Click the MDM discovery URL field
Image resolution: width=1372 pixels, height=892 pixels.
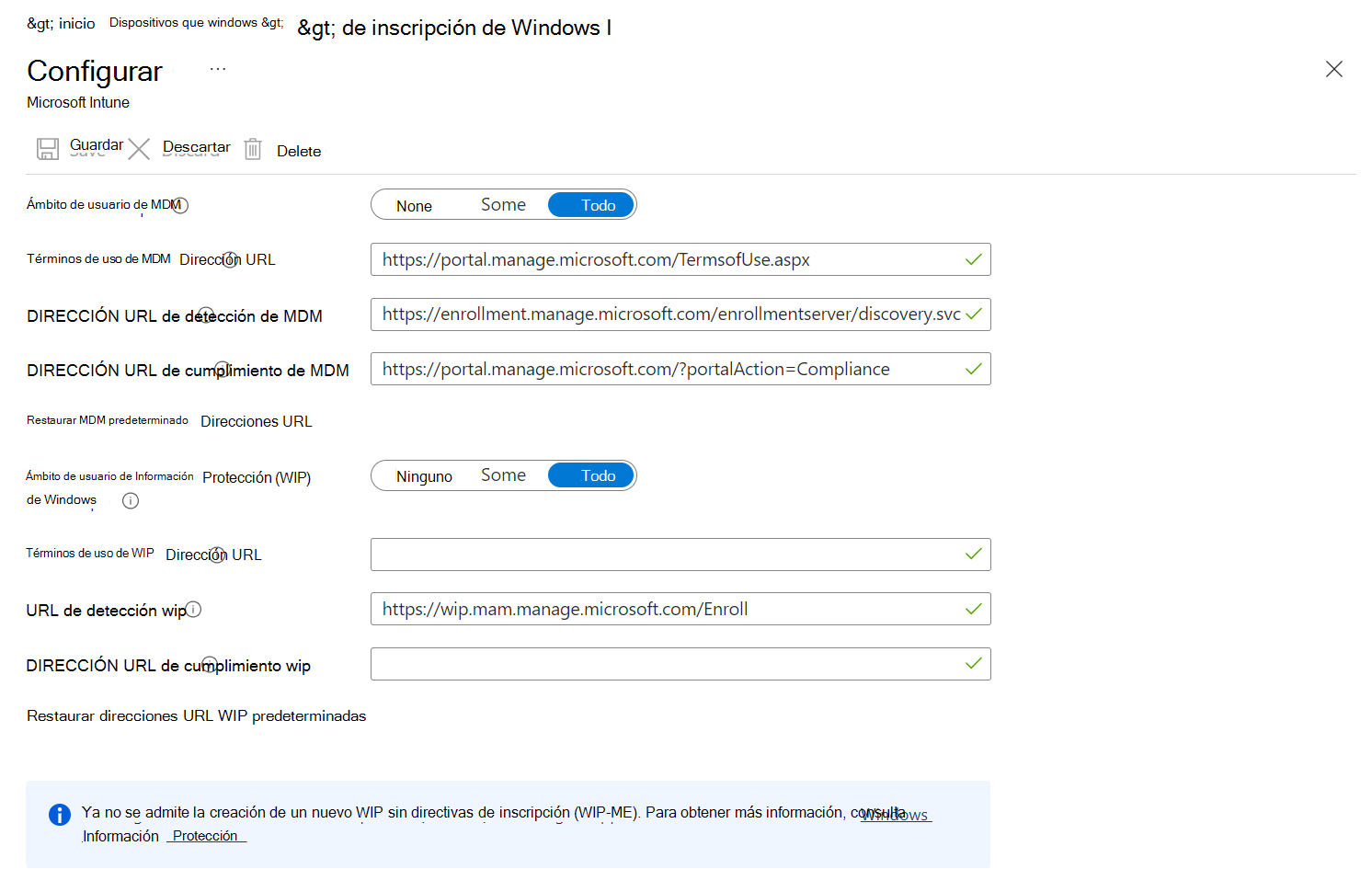[x=680, y=314]
